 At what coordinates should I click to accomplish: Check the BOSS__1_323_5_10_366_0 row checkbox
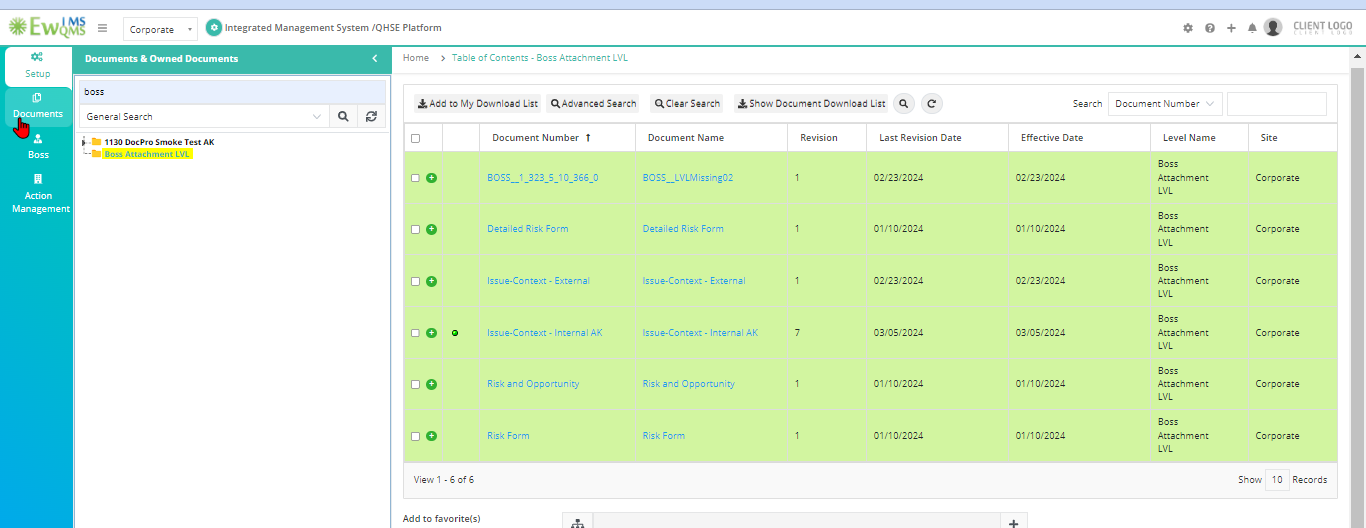(415, 178)
